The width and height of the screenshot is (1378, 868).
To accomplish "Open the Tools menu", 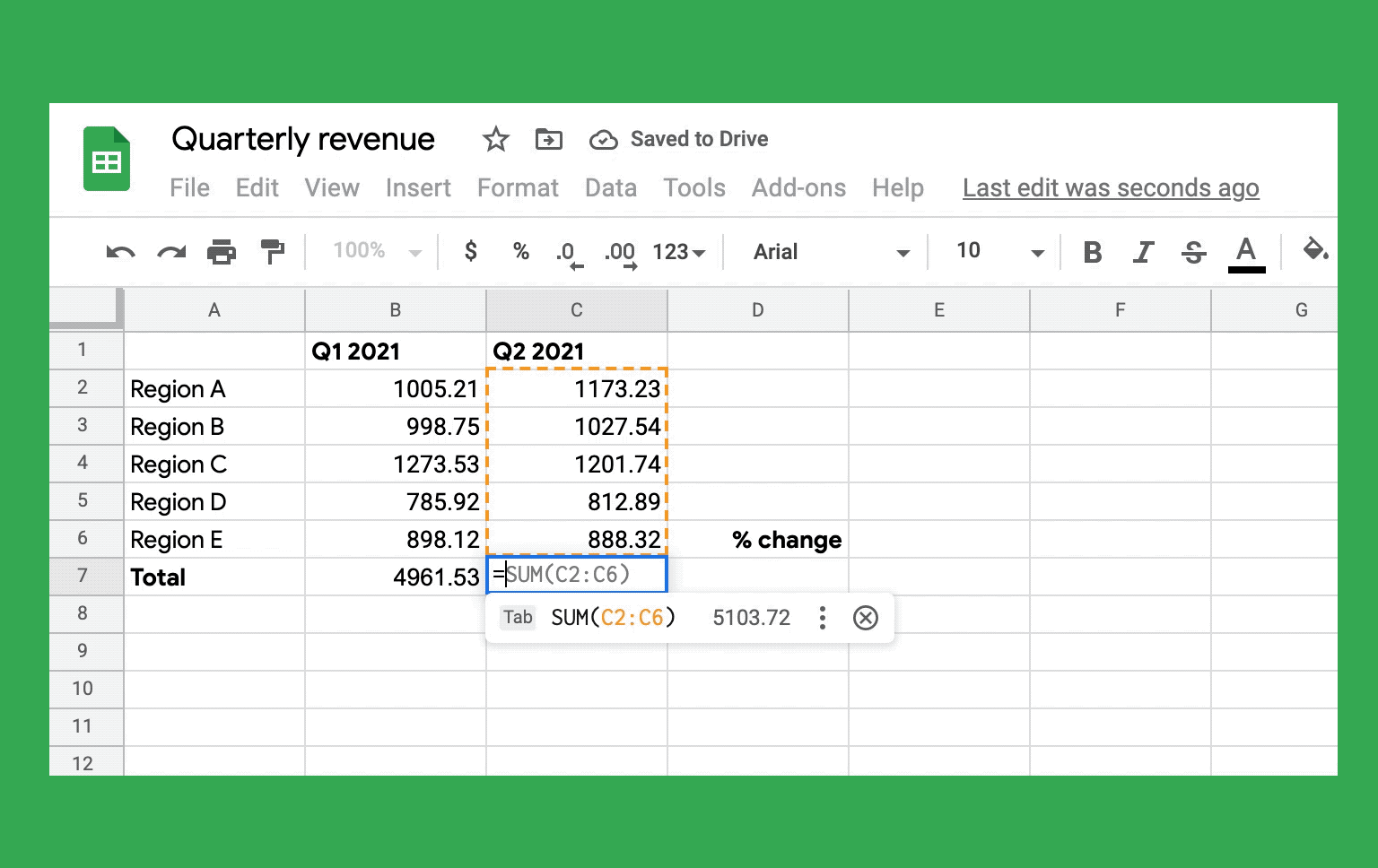I will [x=694, y=187].
